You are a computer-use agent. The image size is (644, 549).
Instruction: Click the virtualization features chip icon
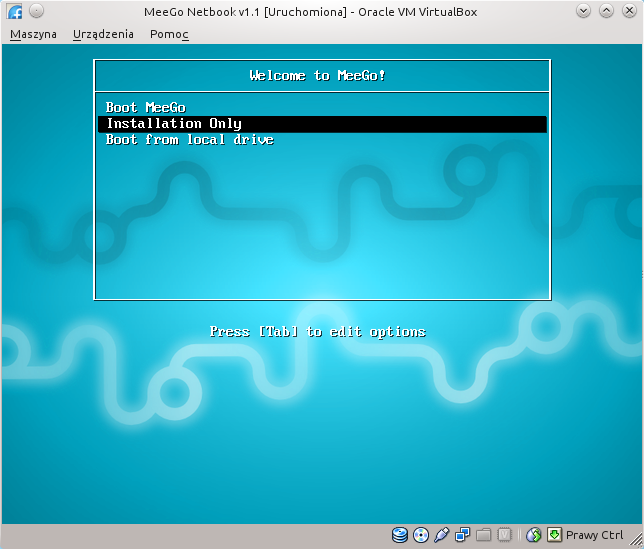click(504, 535)
